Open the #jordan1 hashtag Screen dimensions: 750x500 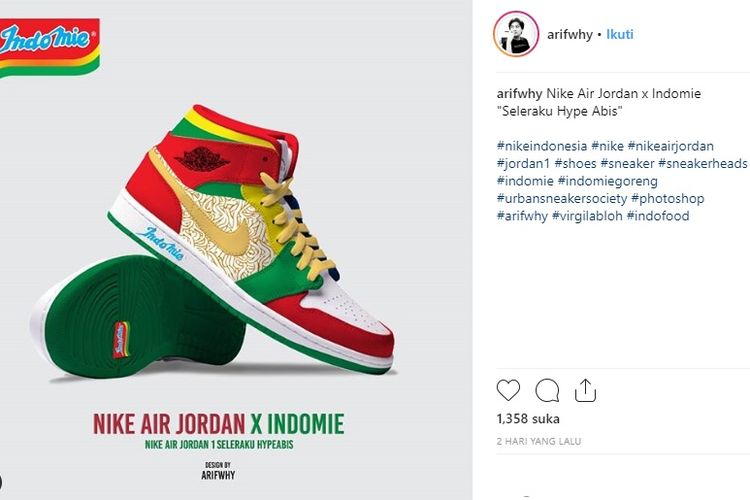(x=524, y=164)
